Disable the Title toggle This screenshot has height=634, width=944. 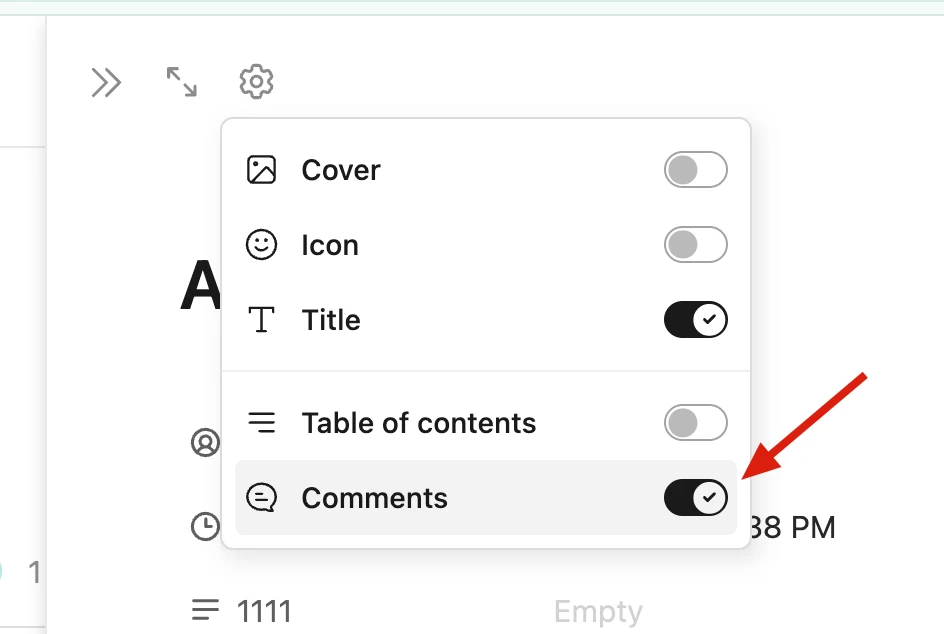695,320
